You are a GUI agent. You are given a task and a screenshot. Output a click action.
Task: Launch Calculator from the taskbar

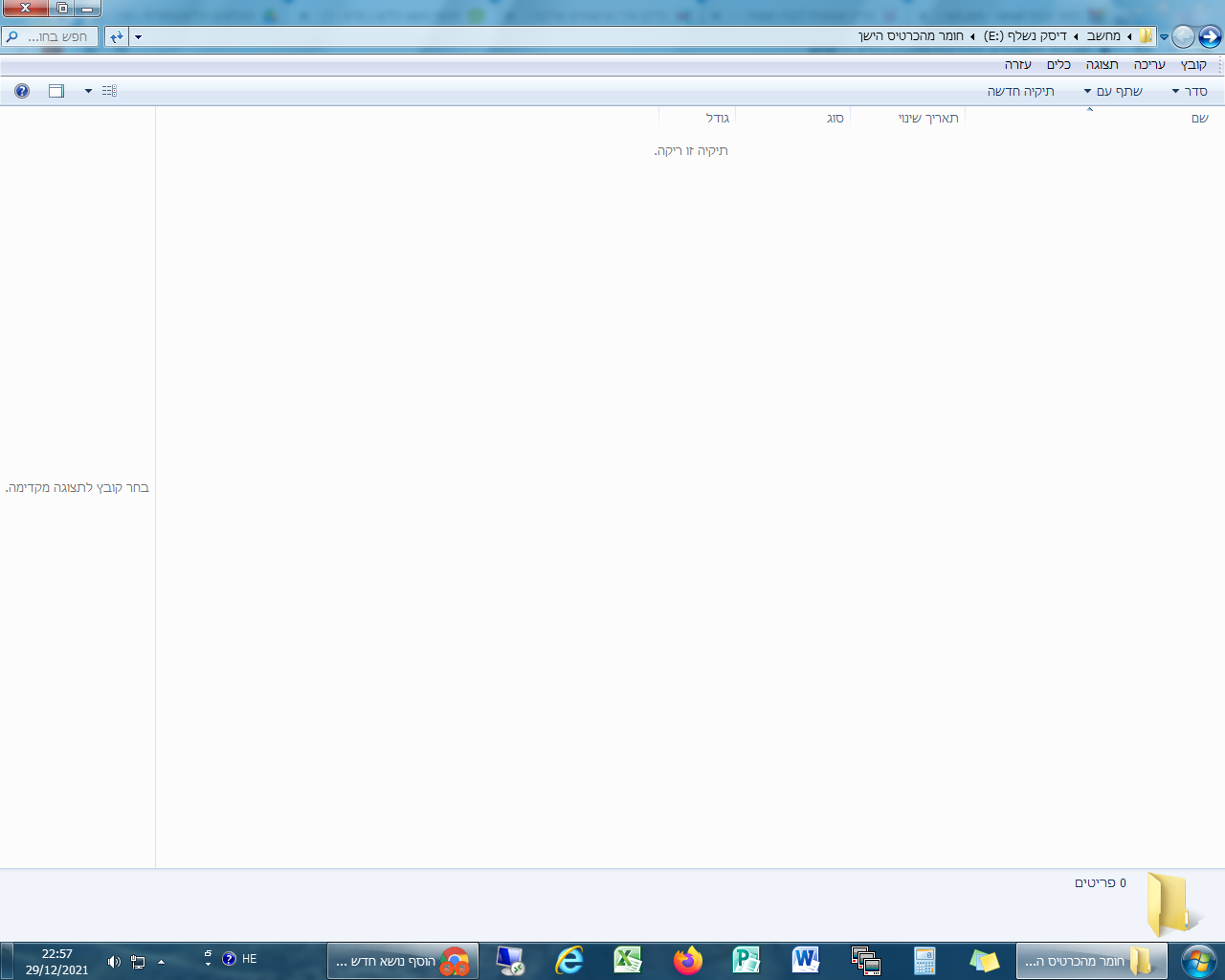(x=924, y=961)
